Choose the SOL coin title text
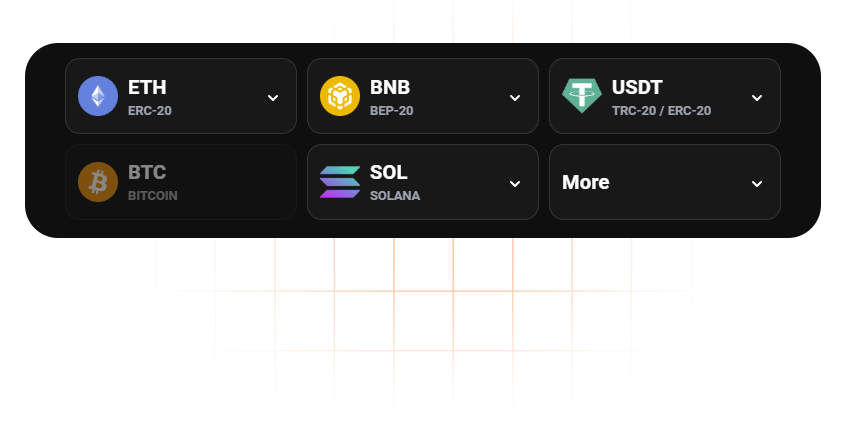 tap(389, 172)
